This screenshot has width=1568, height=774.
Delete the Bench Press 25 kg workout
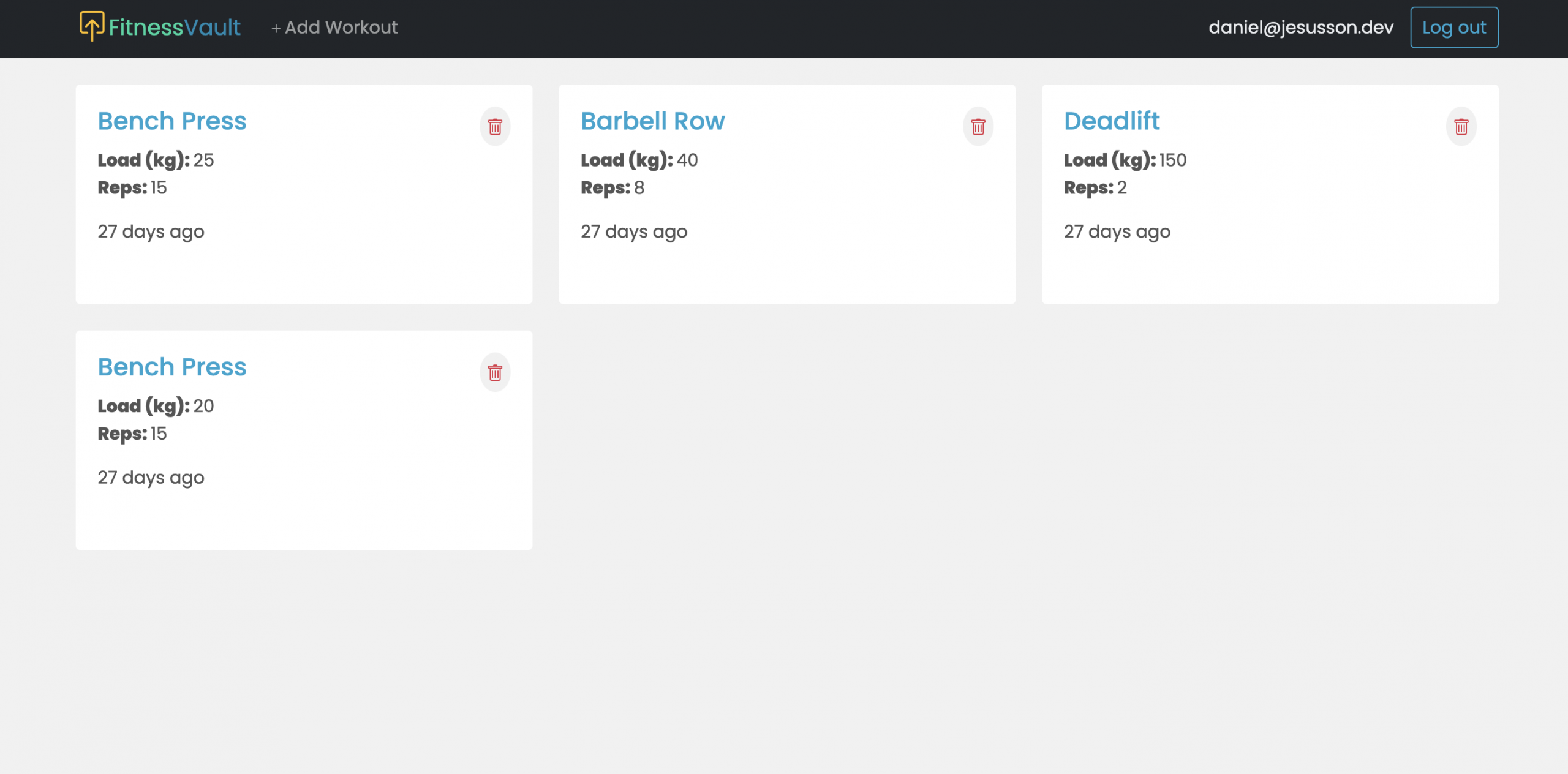coord(495,127)
